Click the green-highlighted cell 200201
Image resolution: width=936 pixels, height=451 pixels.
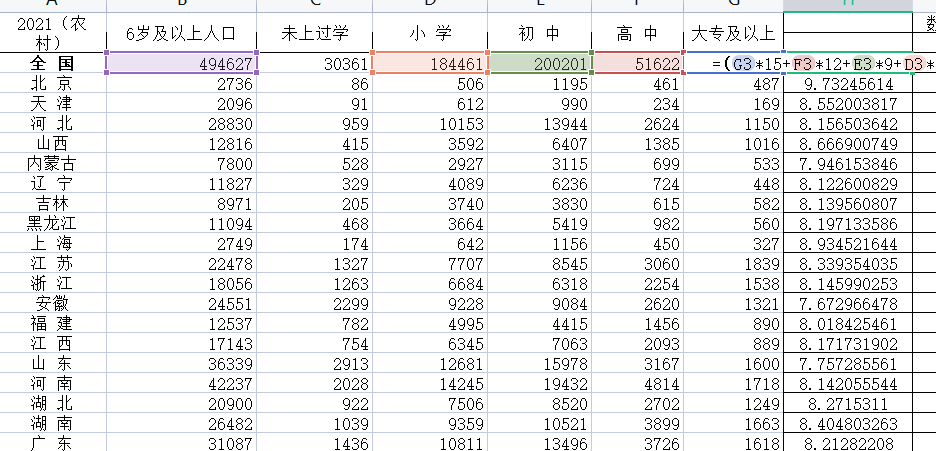[x=540, y=64]
